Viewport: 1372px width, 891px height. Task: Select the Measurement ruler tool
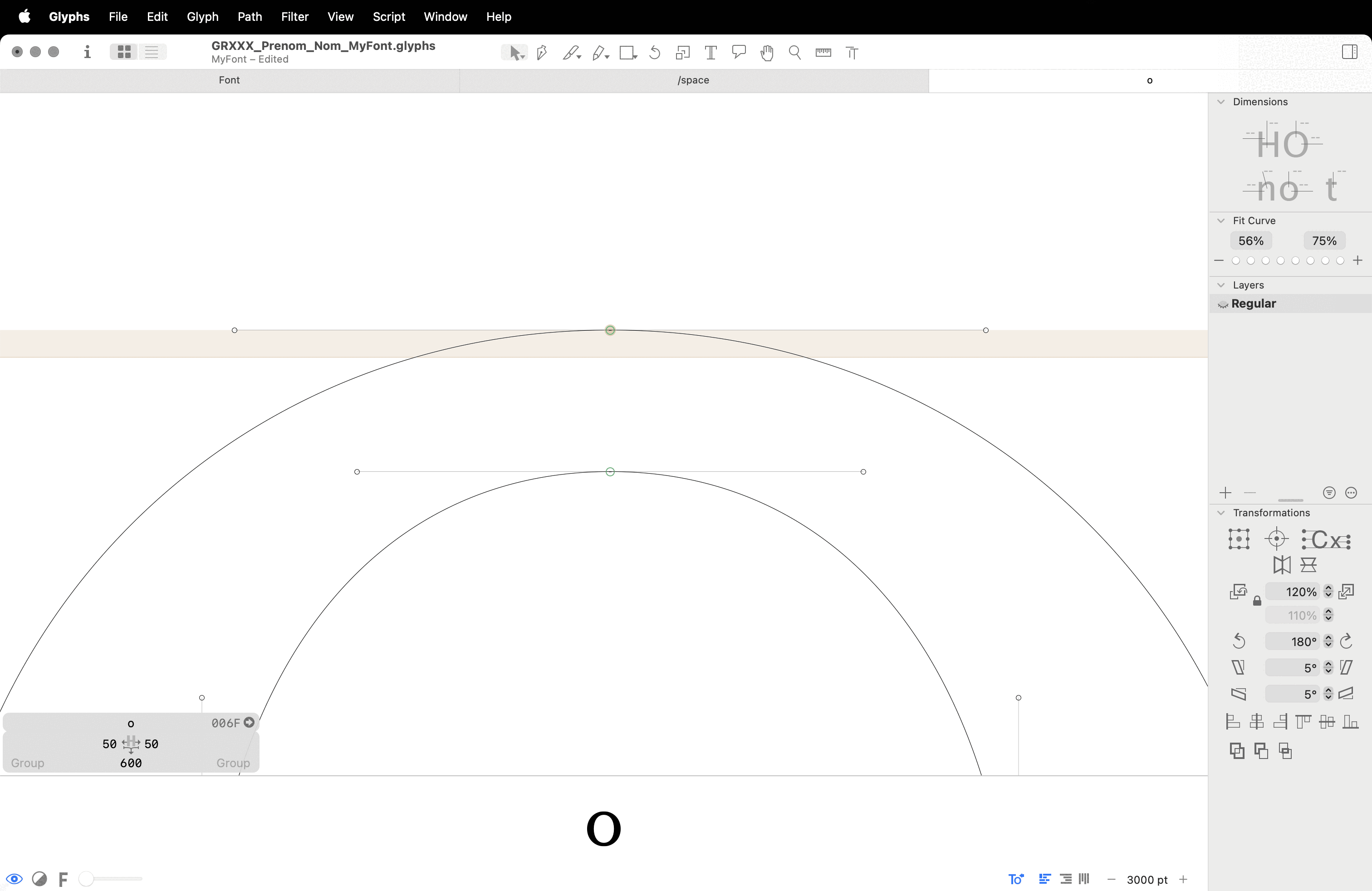click(x=823, y=53)
